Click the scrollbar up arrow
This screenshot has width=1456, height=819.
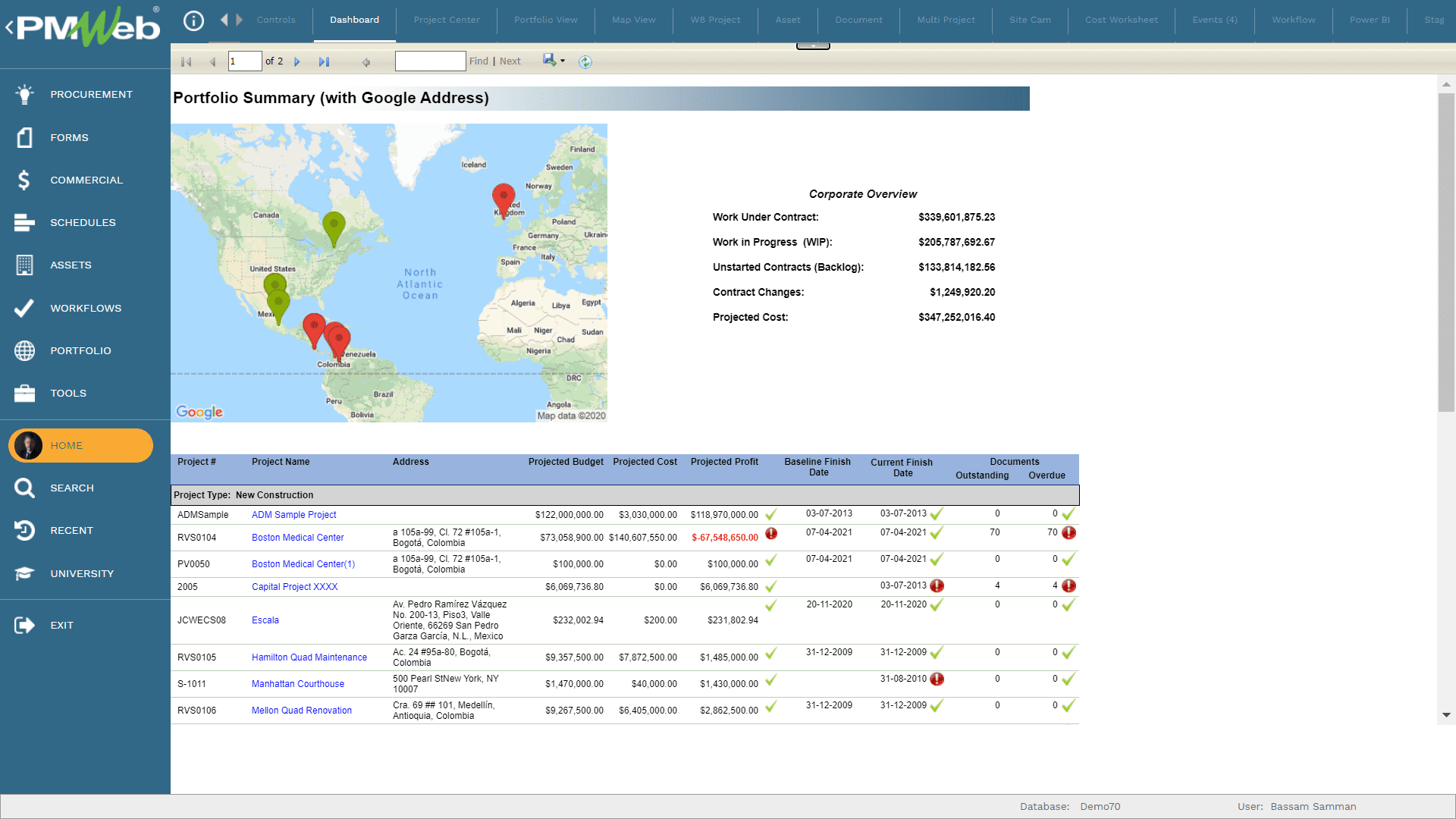tap(1446, 84)
